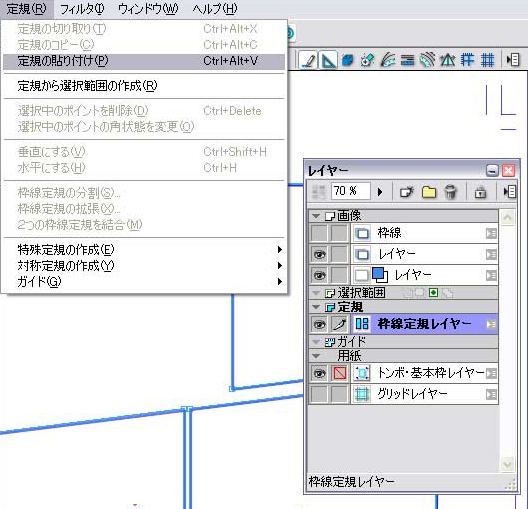Click the lock layer icon
The height and width of the screenshot is (509, 528).
(x=480, y=192)
